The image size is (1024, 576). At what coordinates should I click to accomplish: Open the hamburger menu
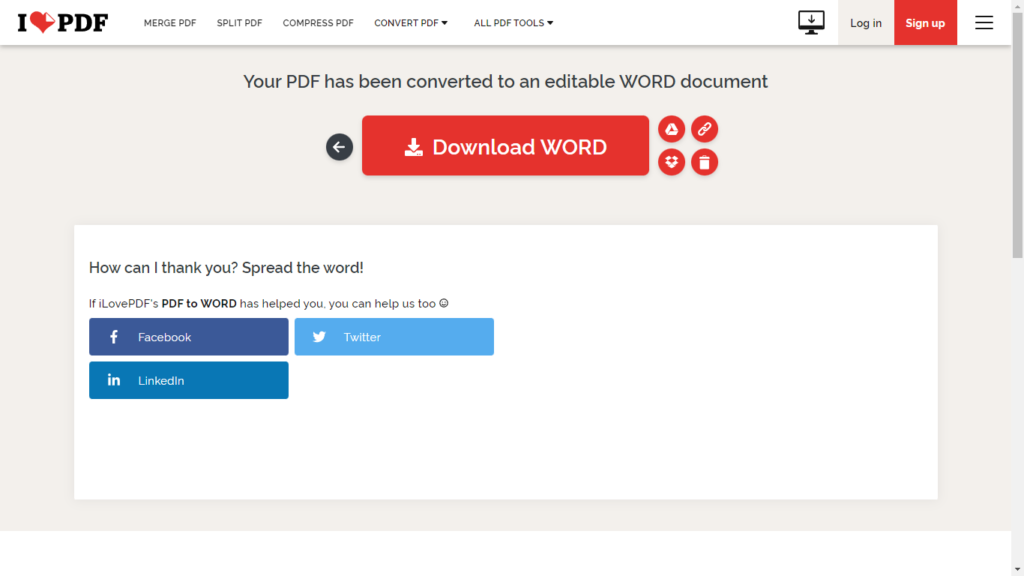[x=984, y=23]
